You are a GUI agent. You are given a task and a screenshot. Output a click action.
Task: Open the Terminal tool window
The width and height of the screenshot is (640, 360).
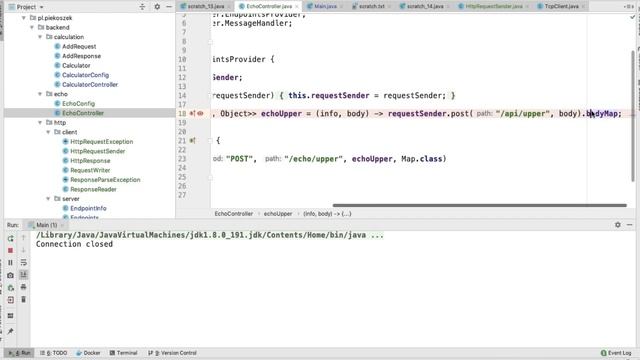tap(123, 353)
